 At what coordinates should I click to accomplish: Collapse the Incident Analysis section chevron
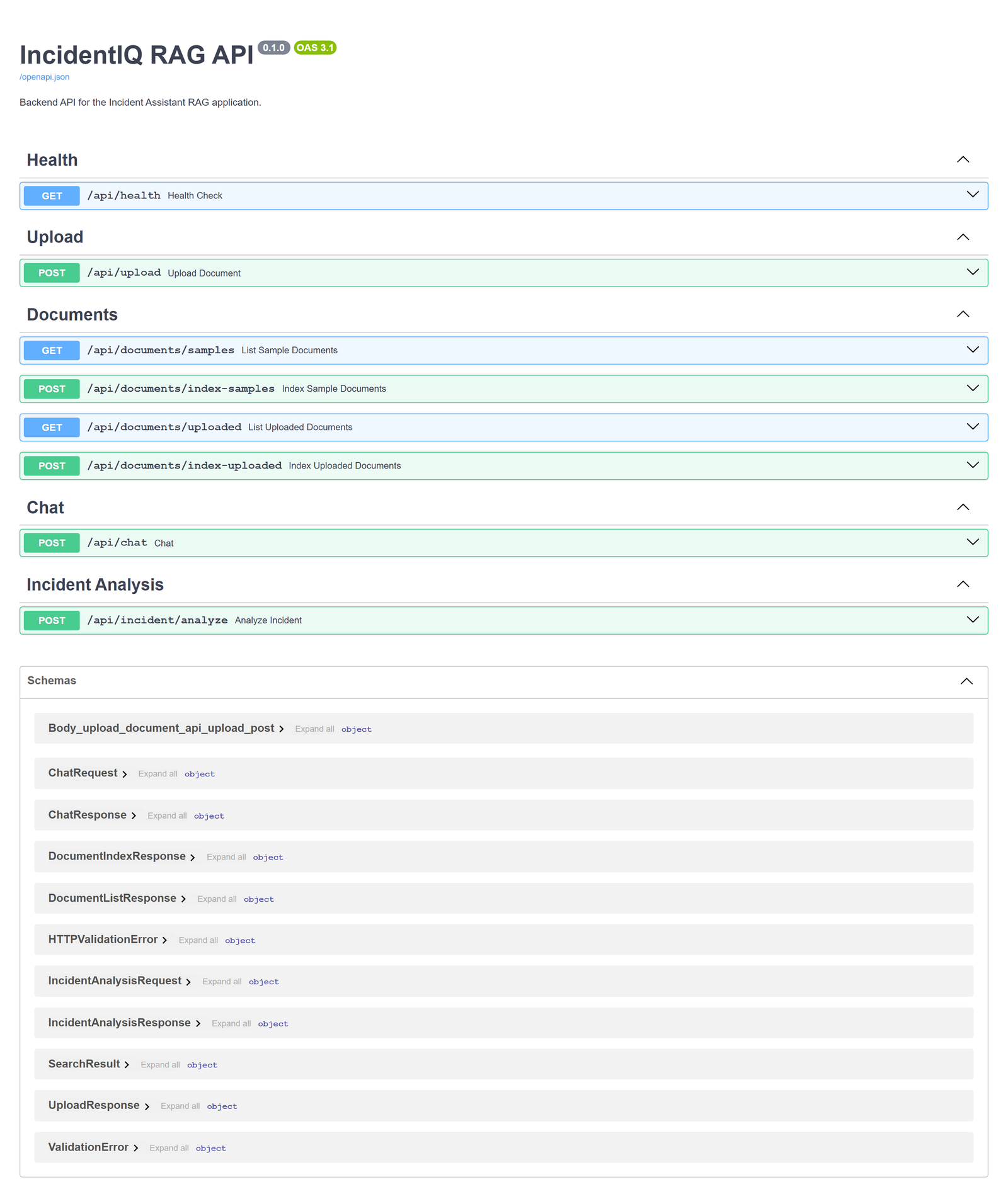(963, 584)
